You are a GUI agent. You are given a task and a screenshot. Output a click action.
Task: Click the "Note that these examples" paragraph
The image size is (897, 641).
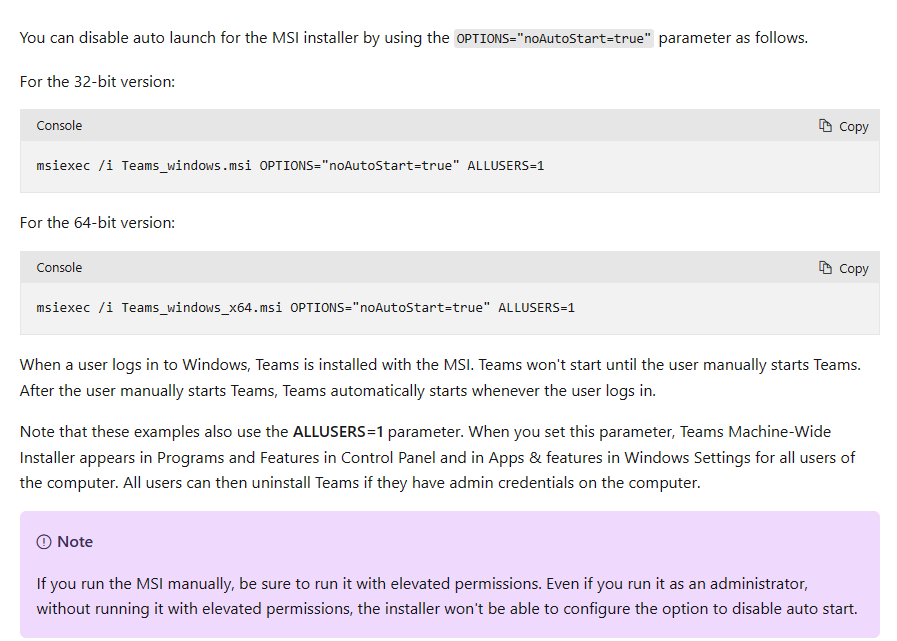[x=438, y=457]
